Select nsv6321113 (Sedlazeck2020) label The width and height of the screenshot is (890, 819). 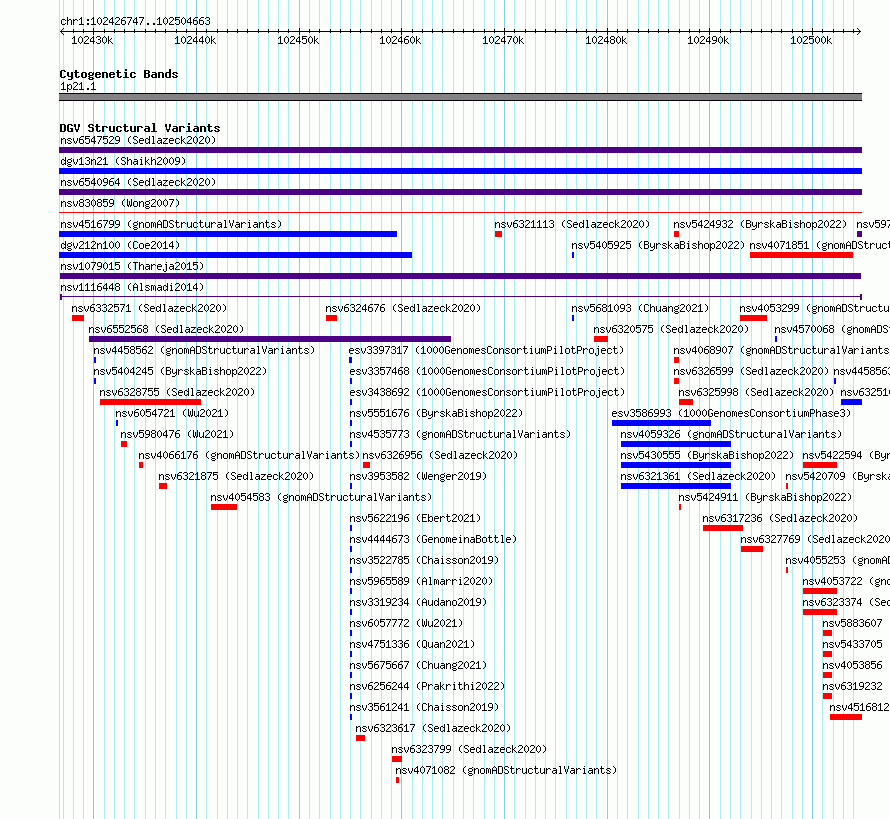572,224
